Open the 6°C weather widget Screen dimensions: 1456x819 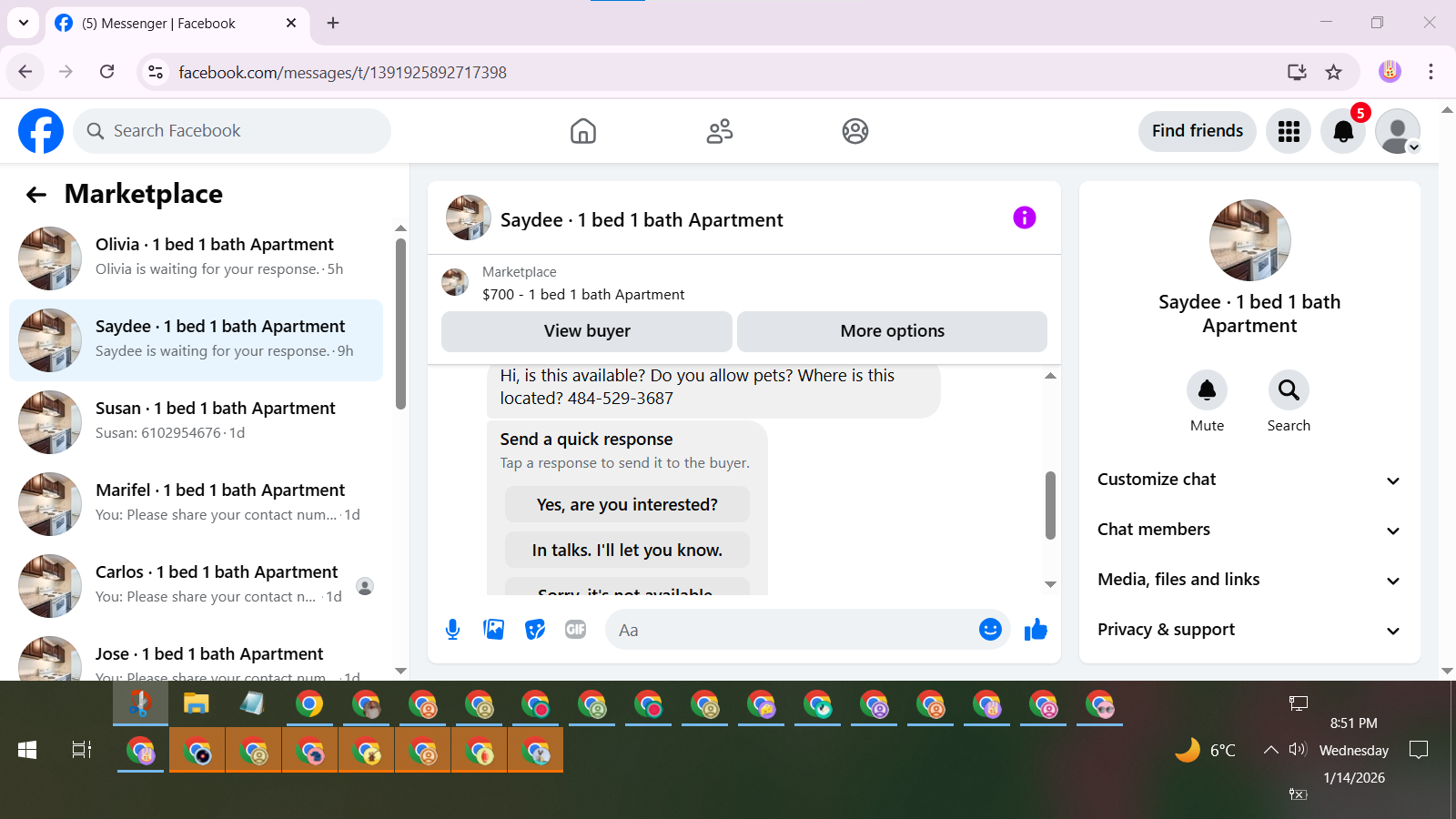point(1206,750)
